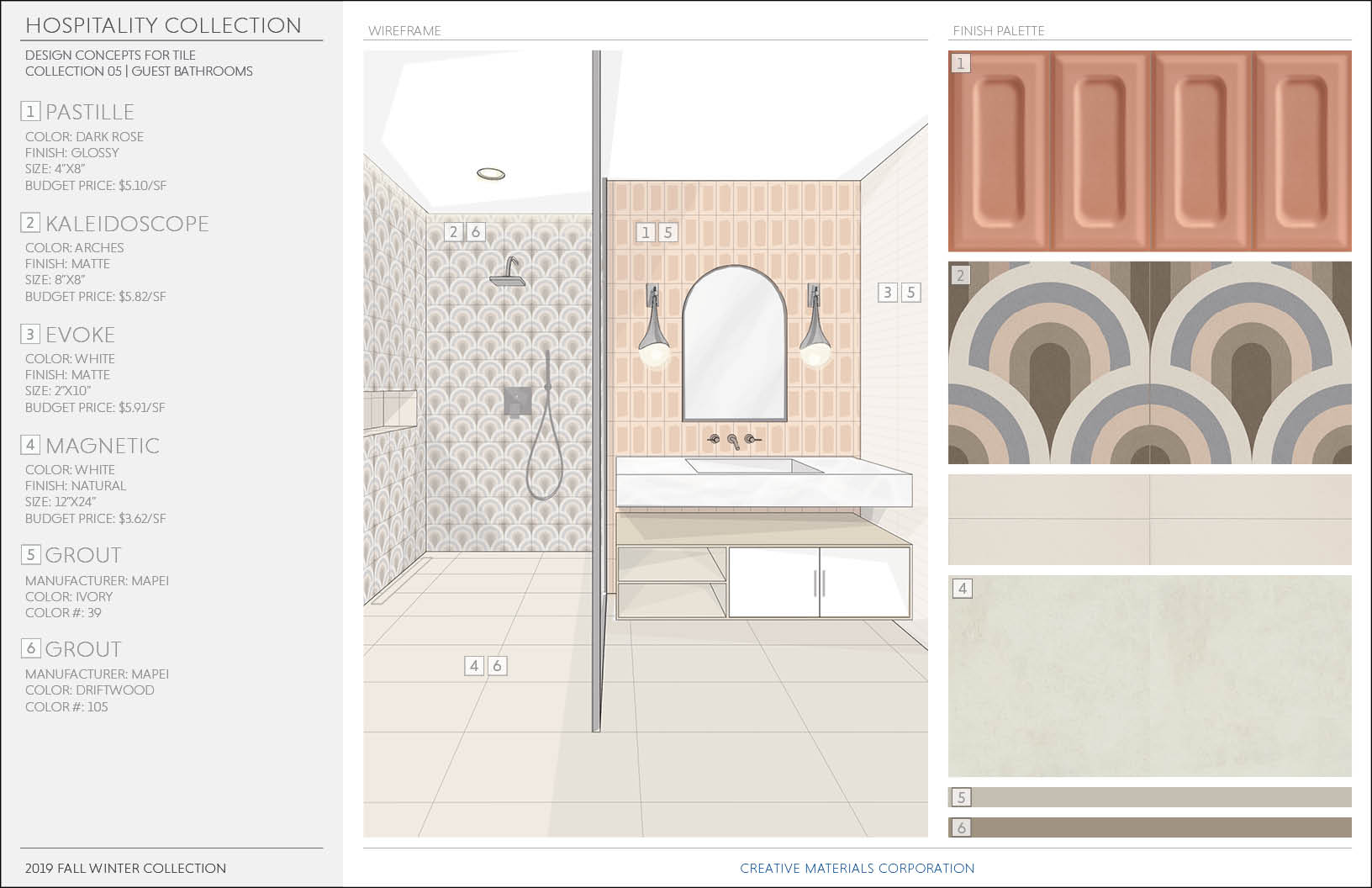Viewport: 1372px width, 888px height.
Task: Click the 'KALEIDOSCOPE' heading
Action: click(x=127, y=224)
